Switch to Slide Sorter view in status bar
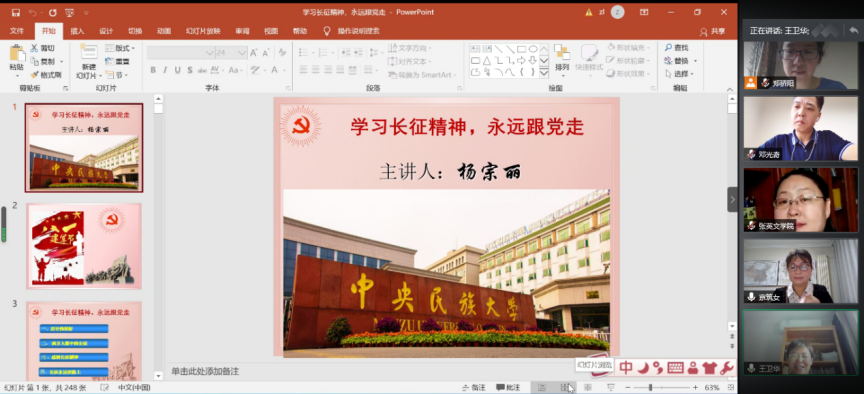This screenshot has height=394, width=864. click(x=565, y=387)
